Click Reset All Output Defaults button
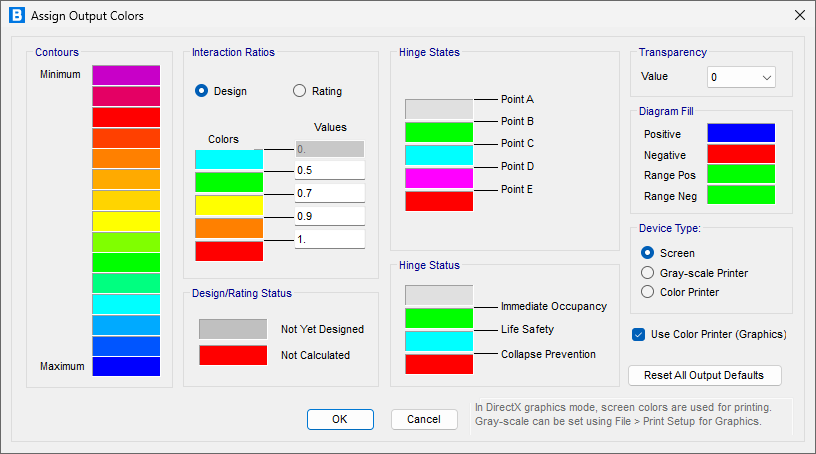The image size is (816, 454). click(705, 375)
